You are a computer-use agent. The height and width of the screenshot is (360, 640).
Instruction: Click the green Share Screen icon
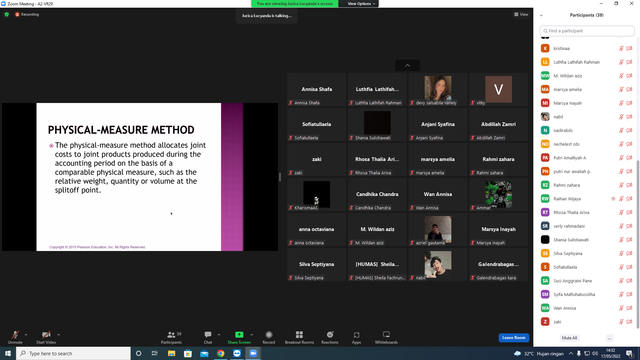239,335
